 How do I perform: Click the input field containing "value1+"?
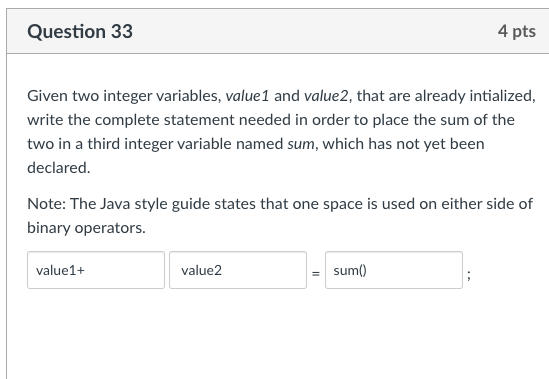pos(96,270)
